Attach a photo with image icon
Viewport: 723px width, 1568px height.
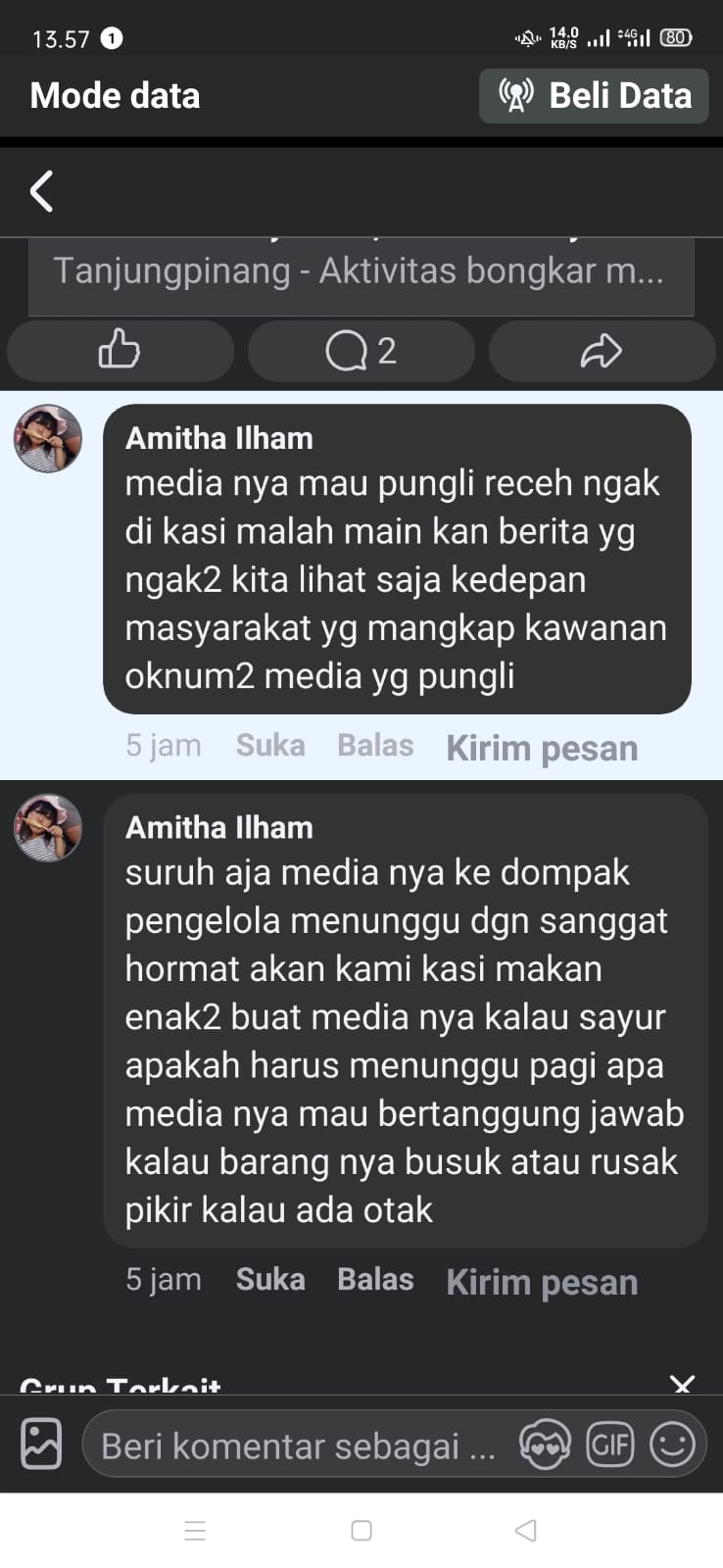[x=41, y=1444]
